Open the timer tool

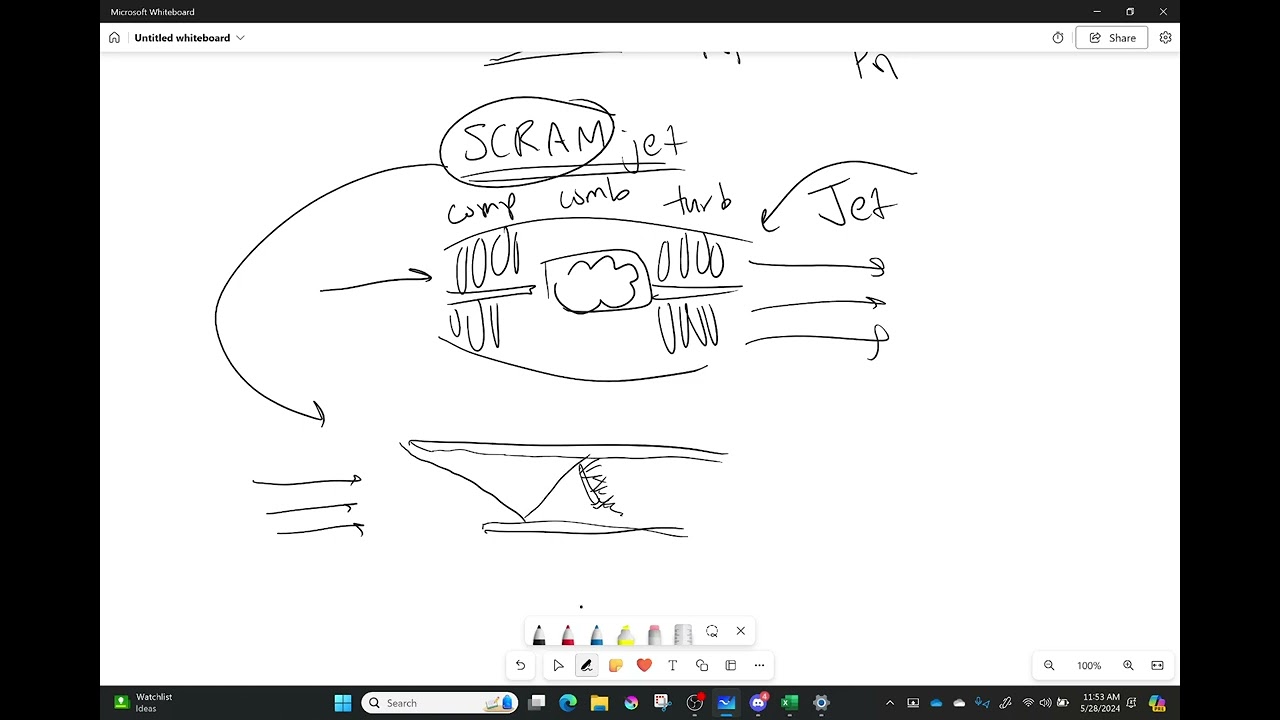pos(1058,38)
